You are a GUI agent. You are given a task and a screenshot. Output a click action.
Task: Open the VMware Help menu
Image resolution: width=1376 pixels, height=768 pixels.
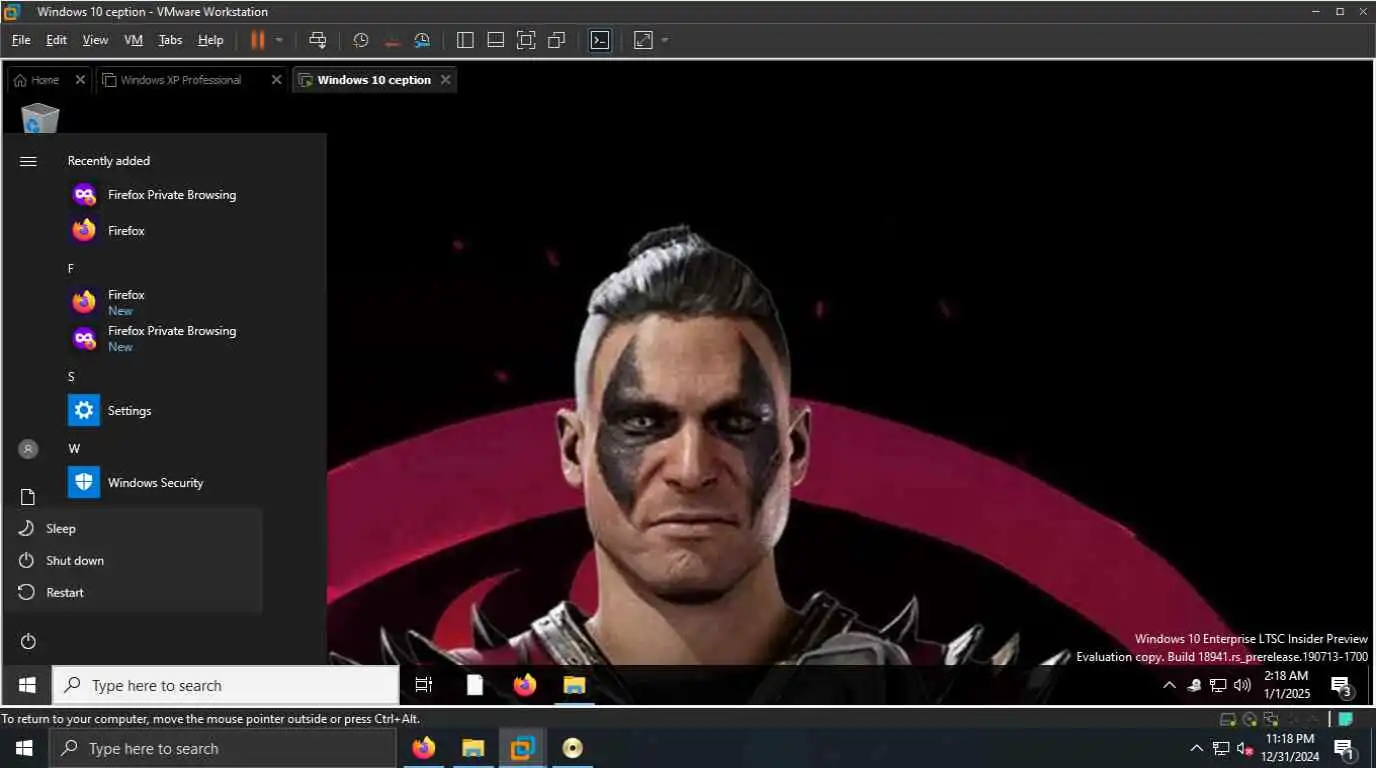(210, 40)
